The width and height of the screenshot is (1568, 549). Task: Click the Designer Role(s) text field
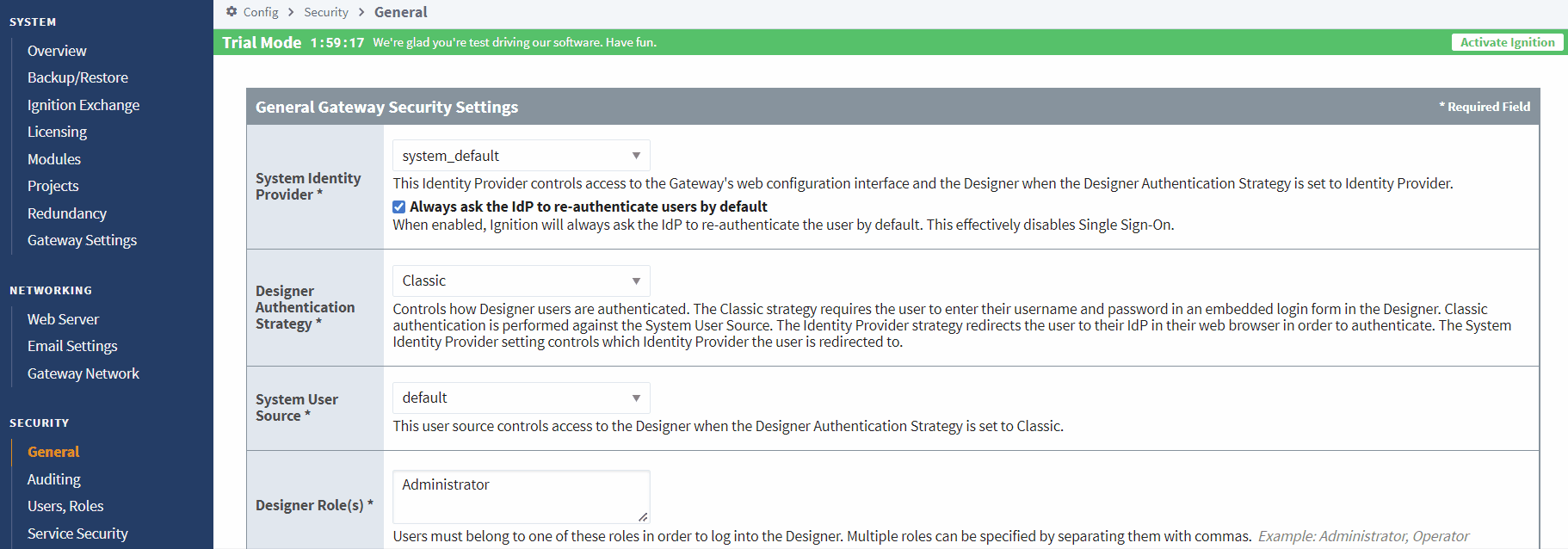coord(522,497)
